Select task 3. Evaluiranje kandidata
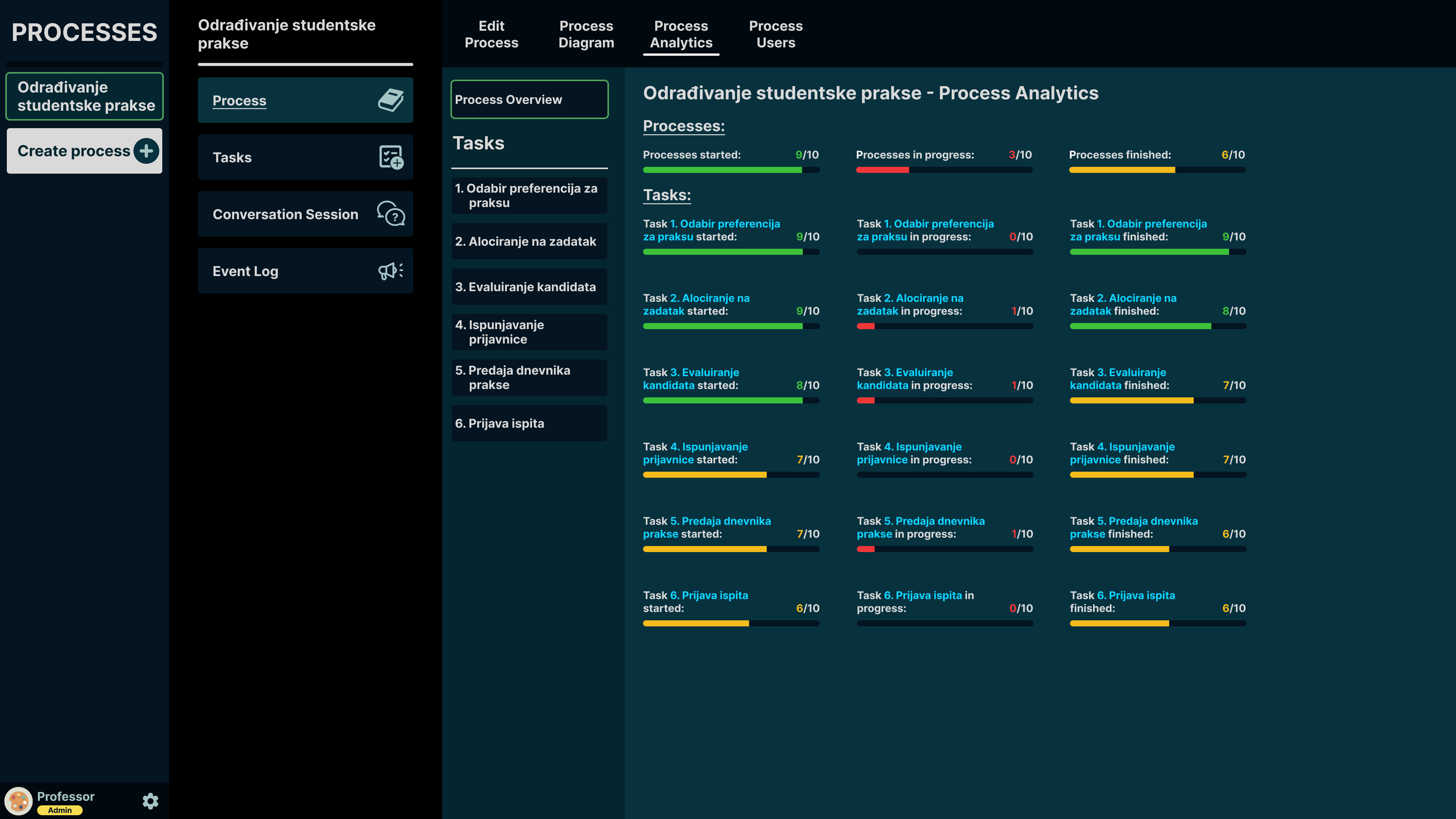 [529, 287]
